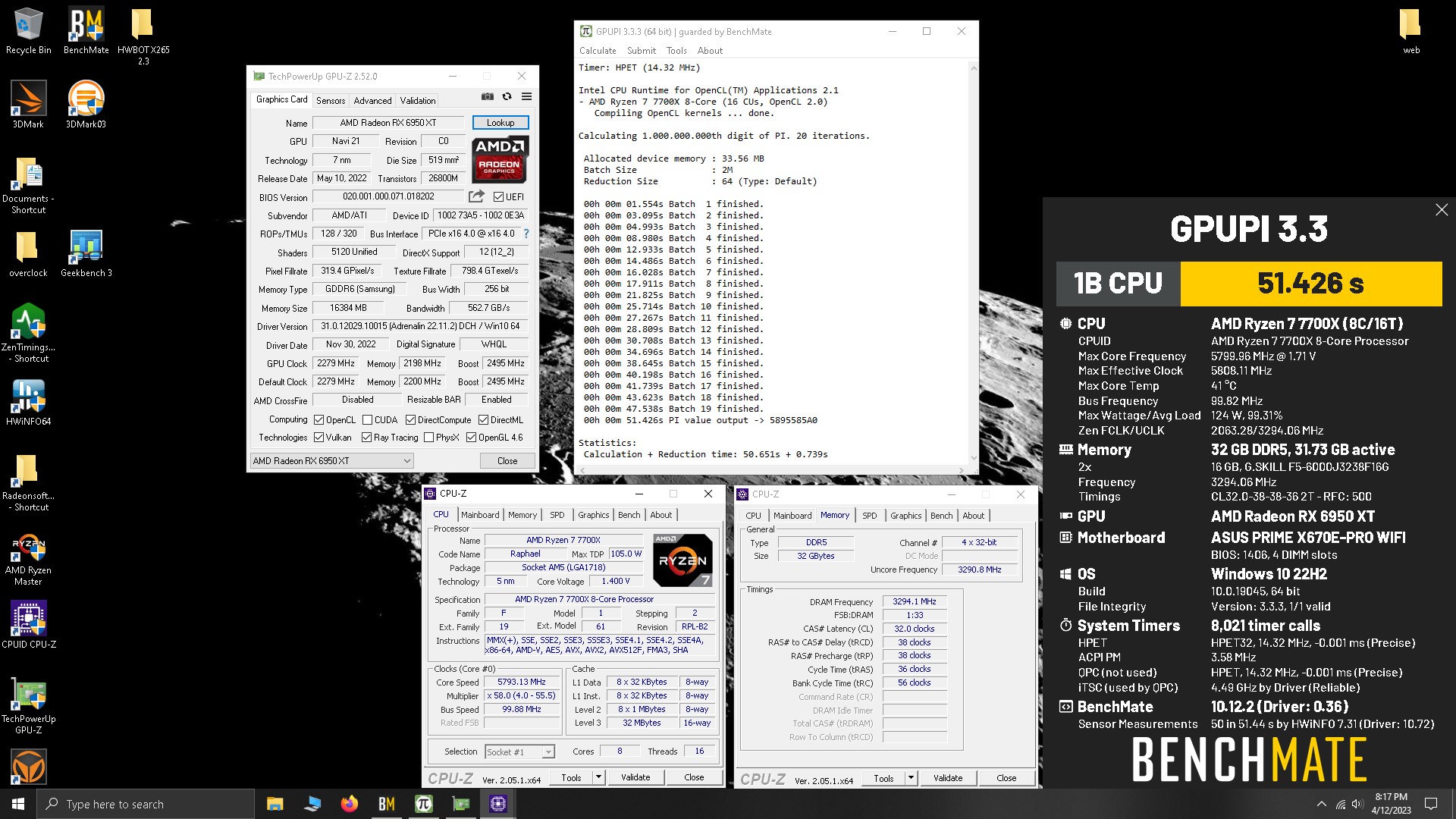
Task: Open GPUPI Submit menu
Action: (x=642, y=51)
